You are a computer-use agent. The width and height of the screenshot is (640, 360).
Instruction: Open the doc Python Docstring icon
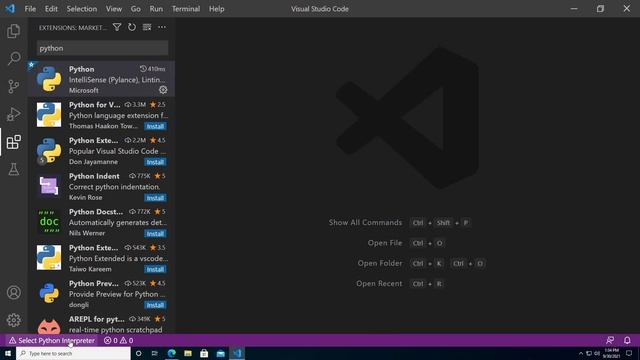coord(49,222)
